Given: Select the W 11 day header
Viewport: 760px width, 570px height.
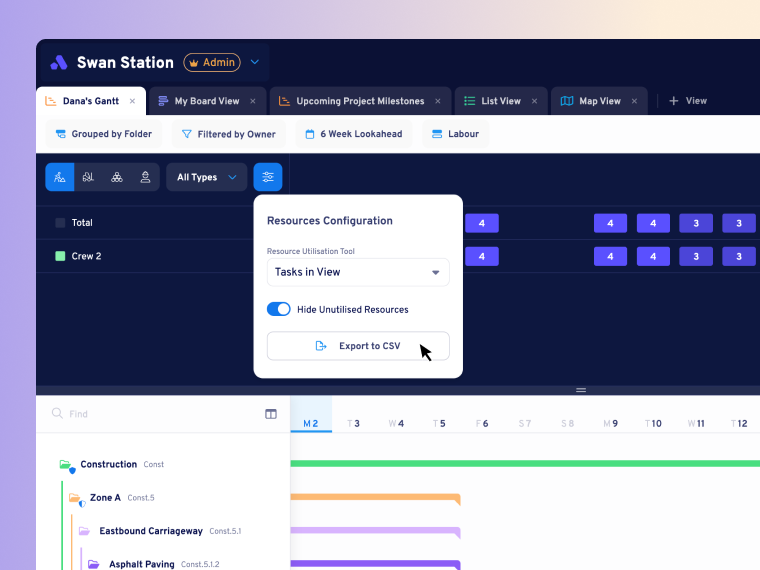Looking at the screenshot, I should [696, 423].
